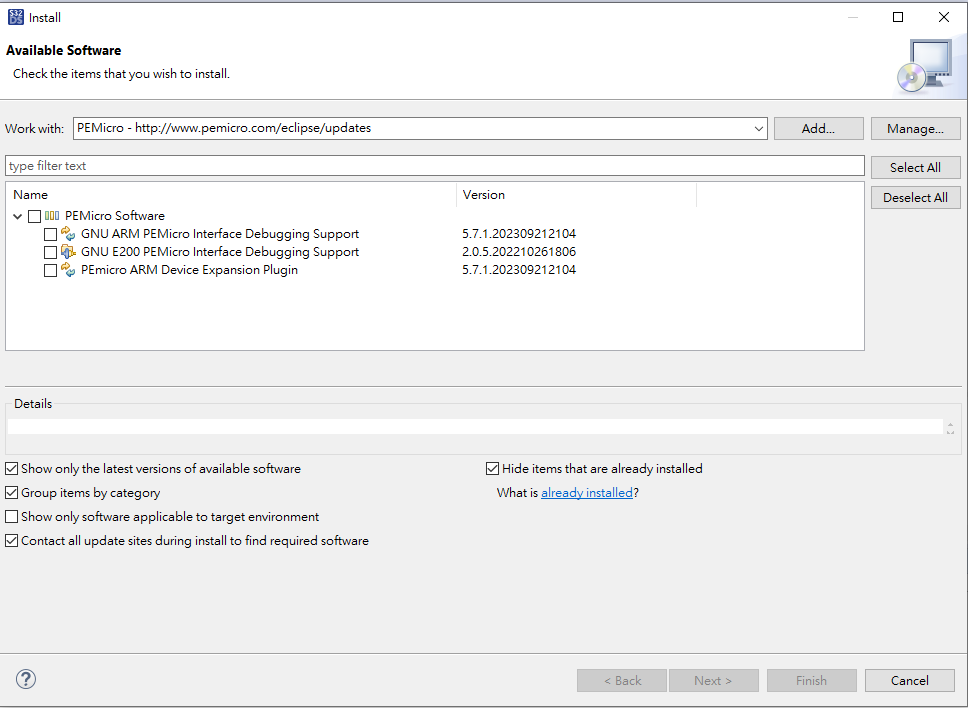The image size is (968, 708).
Task: Click the GNU E200 PEMicro feature icon
Action: (x=68, y=252)
